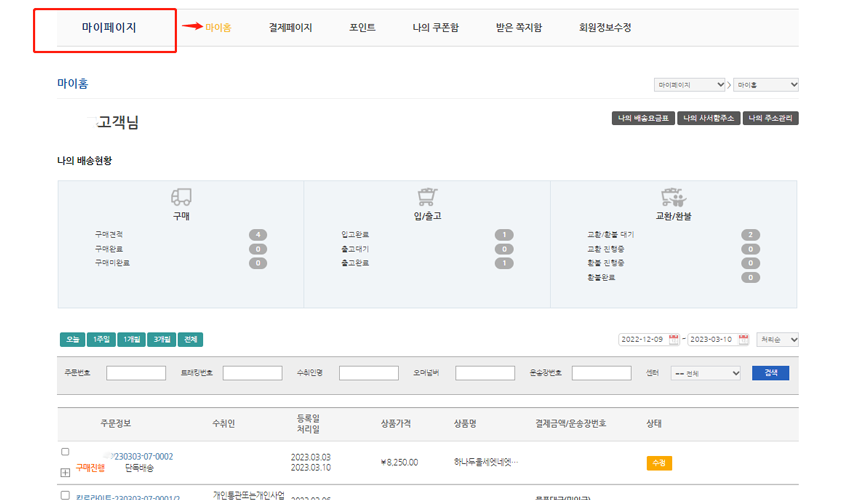Check the box for order 230303-07-0002

click(65, 452)
